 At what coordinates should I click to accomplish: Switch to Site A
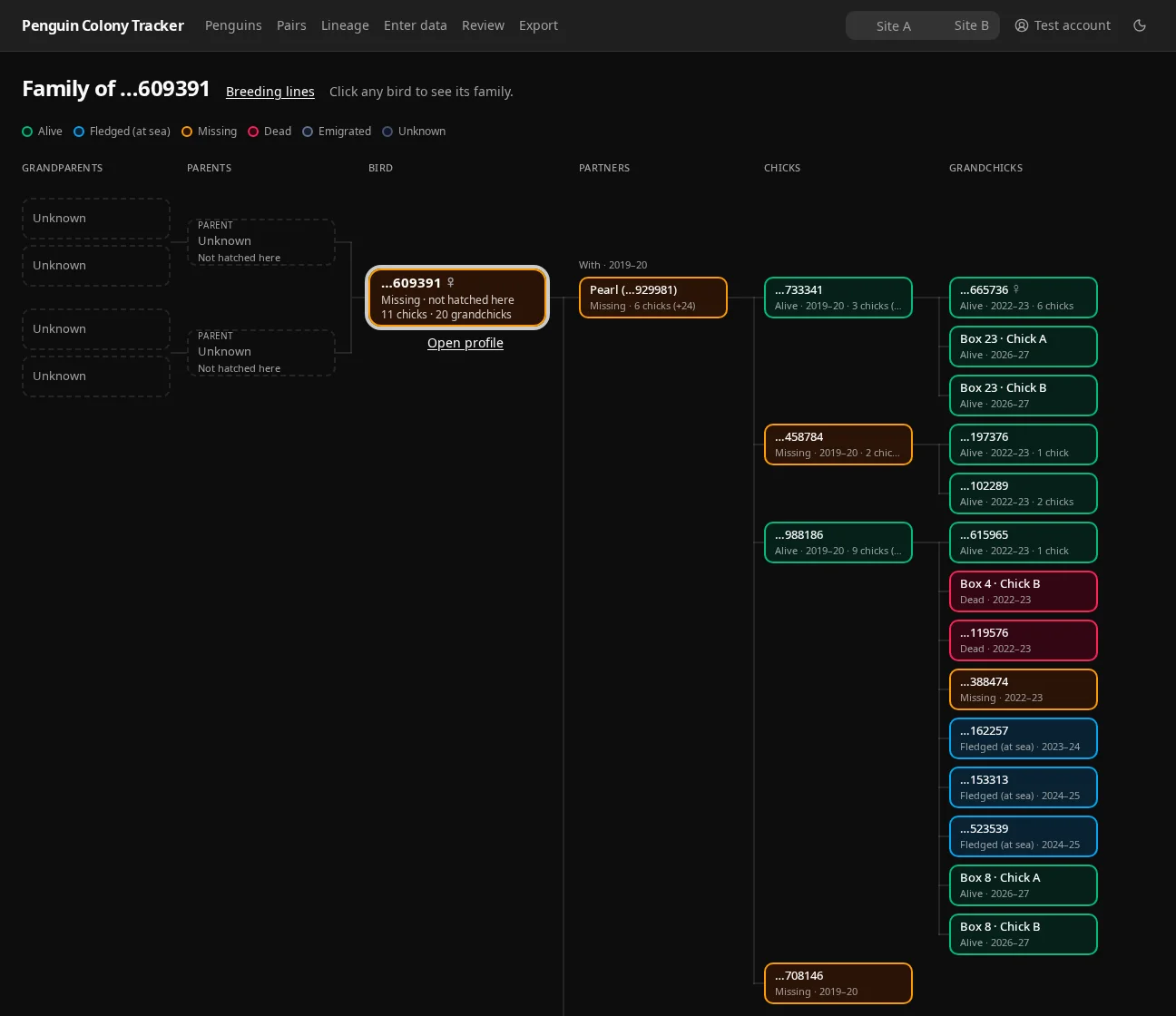(893, 25)
